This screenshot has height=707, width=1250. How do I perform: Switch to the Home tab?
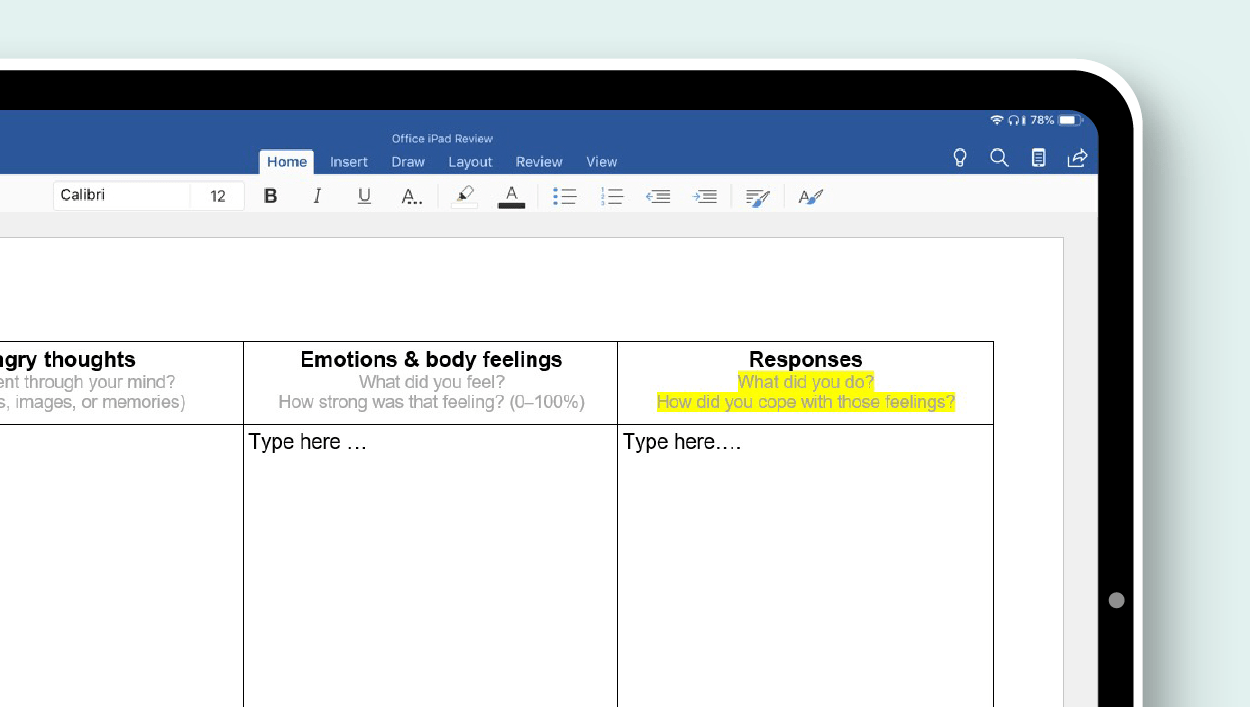coord(287,162)
